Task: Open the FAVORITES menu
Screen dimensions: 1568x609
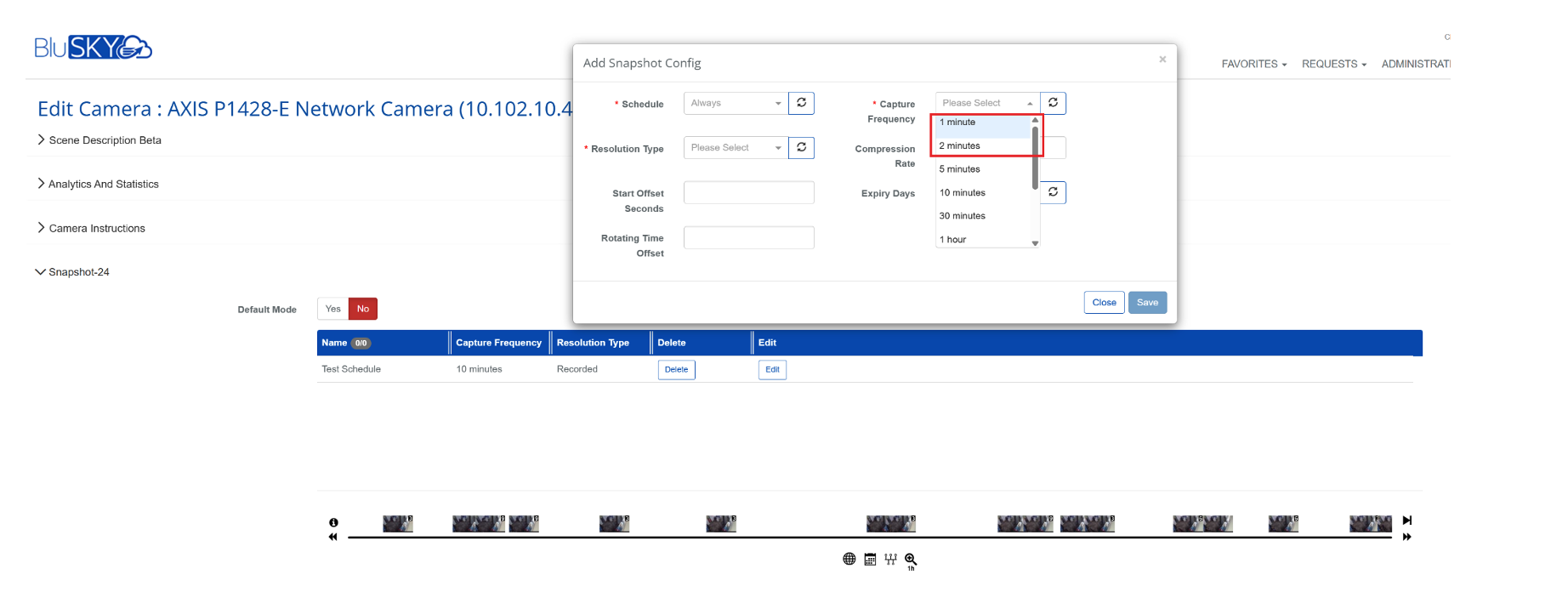Action: tap(1253, 64)
